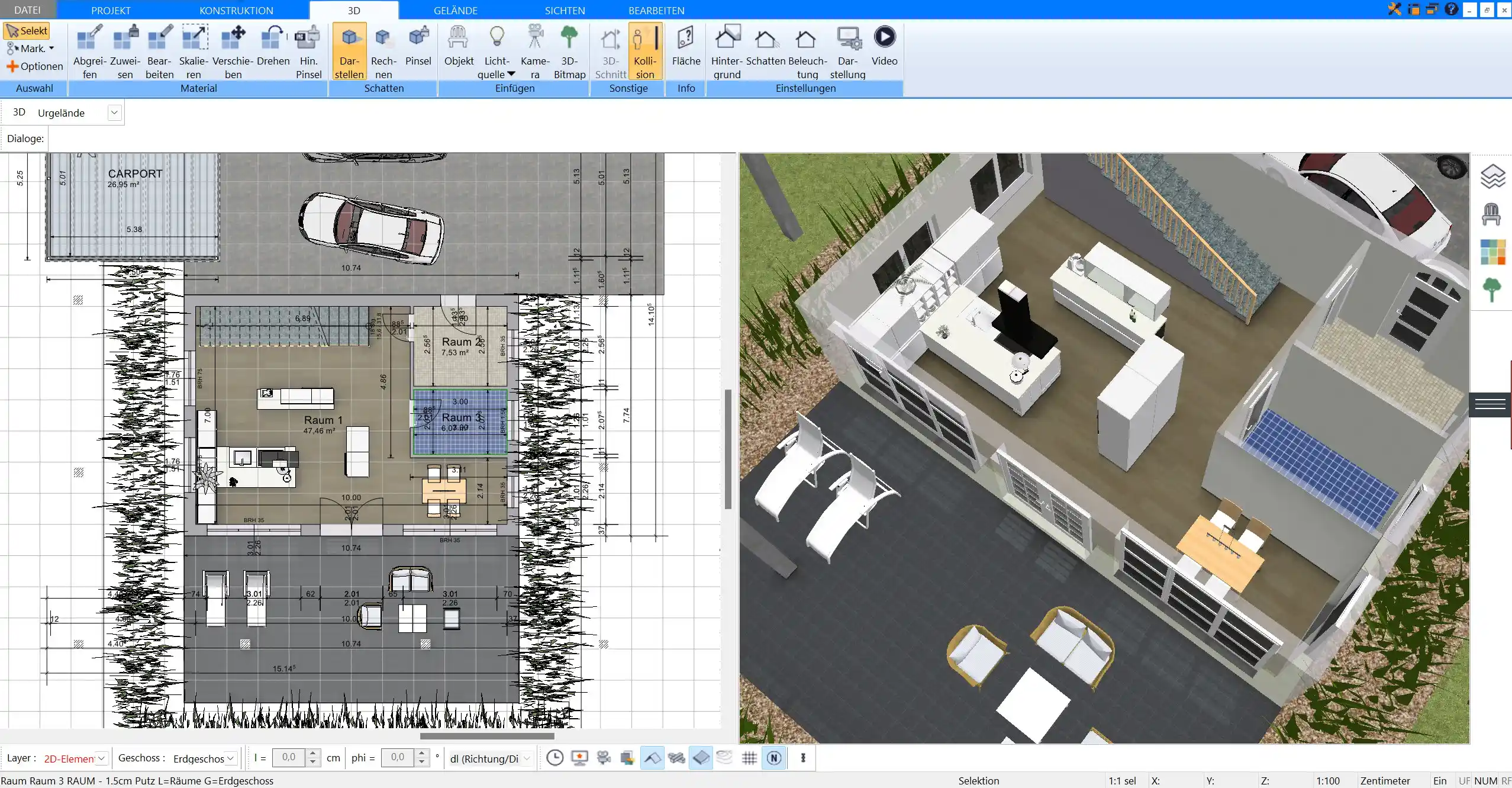Click the clock icon in bottom toolbar
Viewport: 1512px width, 788px height.
pos(554,758)
